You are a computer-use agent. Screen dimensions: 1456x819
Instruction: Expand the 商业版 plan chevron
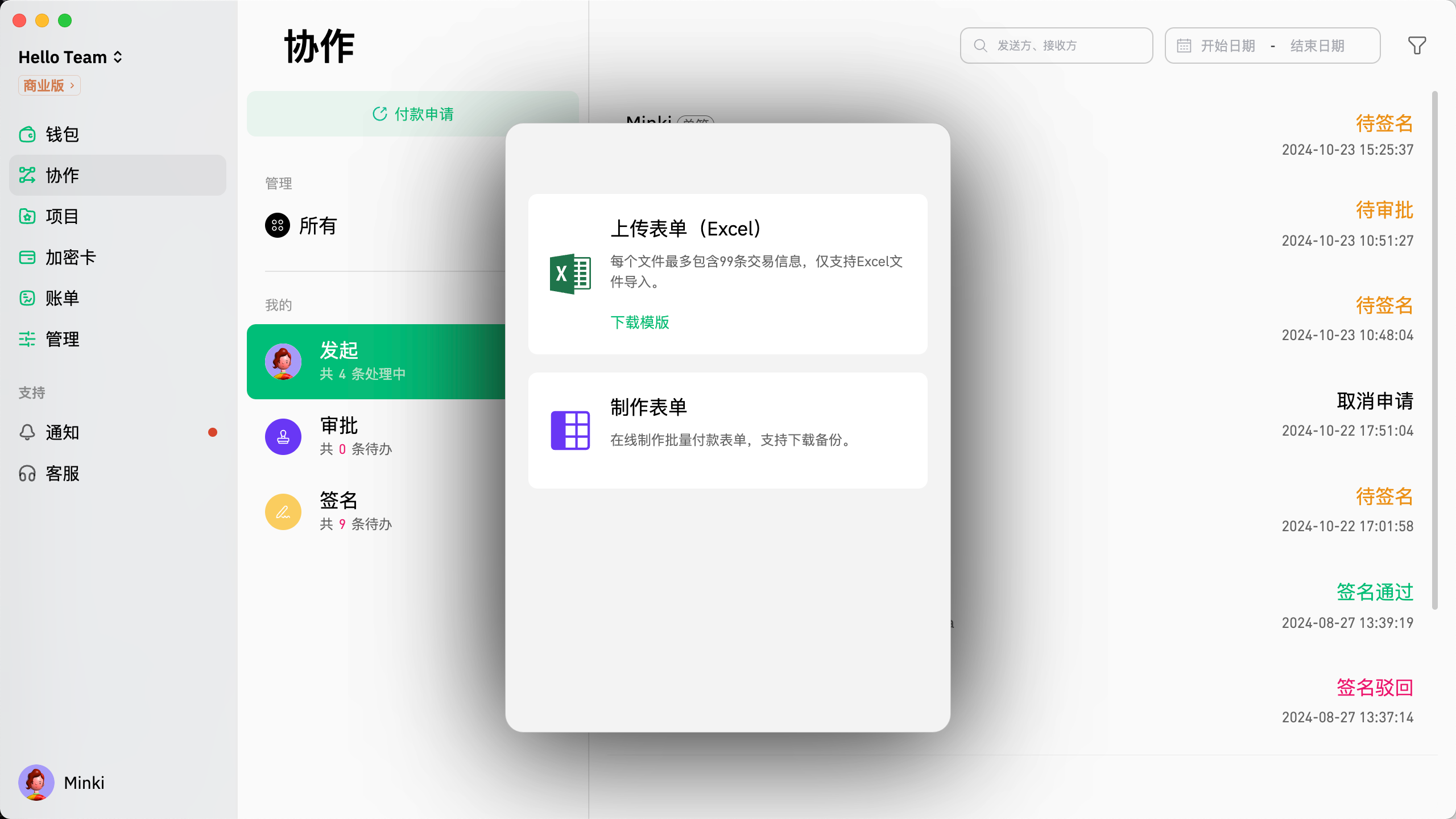(x=72, y=86)
